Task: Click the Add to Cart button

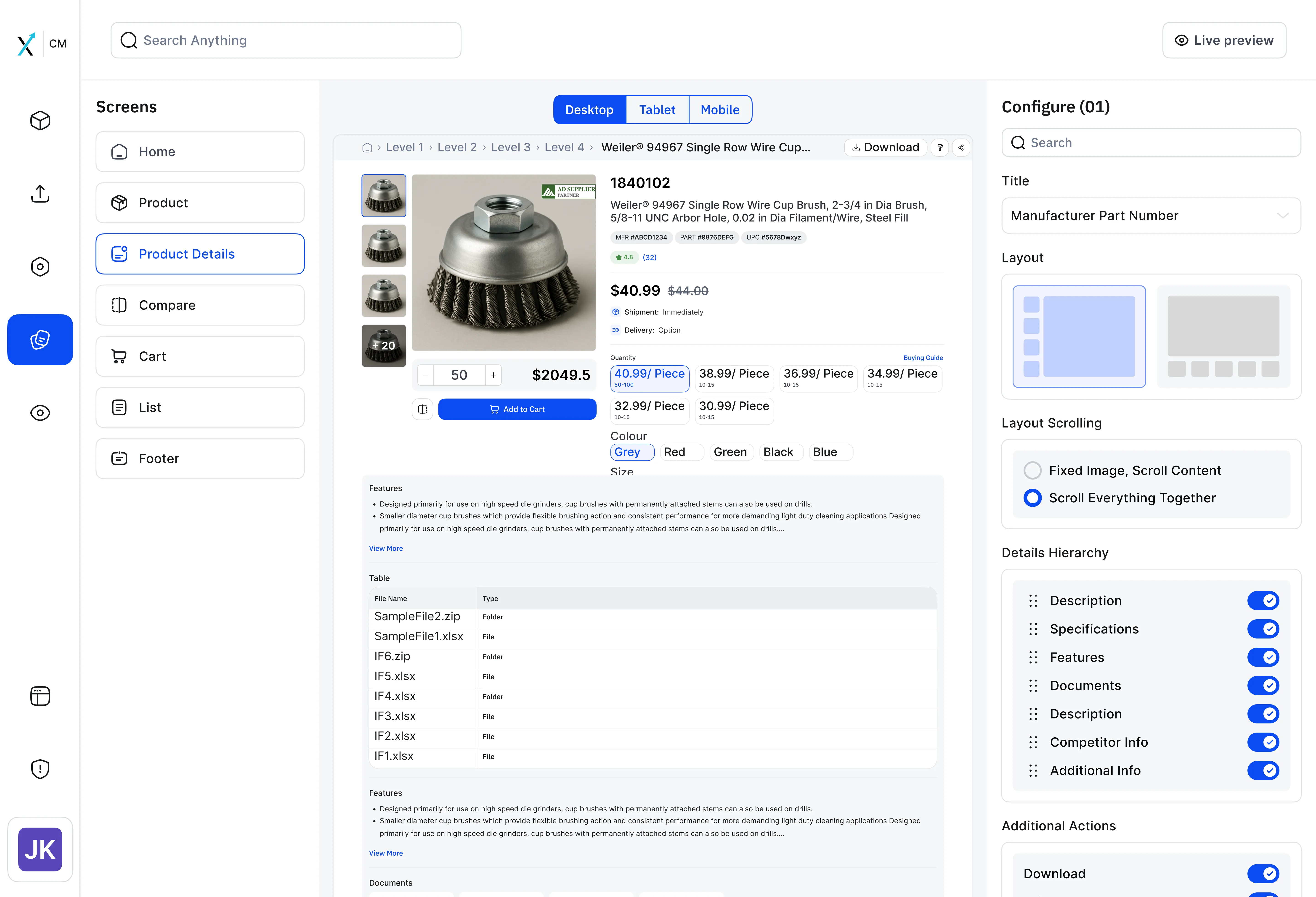Action: 517,409
